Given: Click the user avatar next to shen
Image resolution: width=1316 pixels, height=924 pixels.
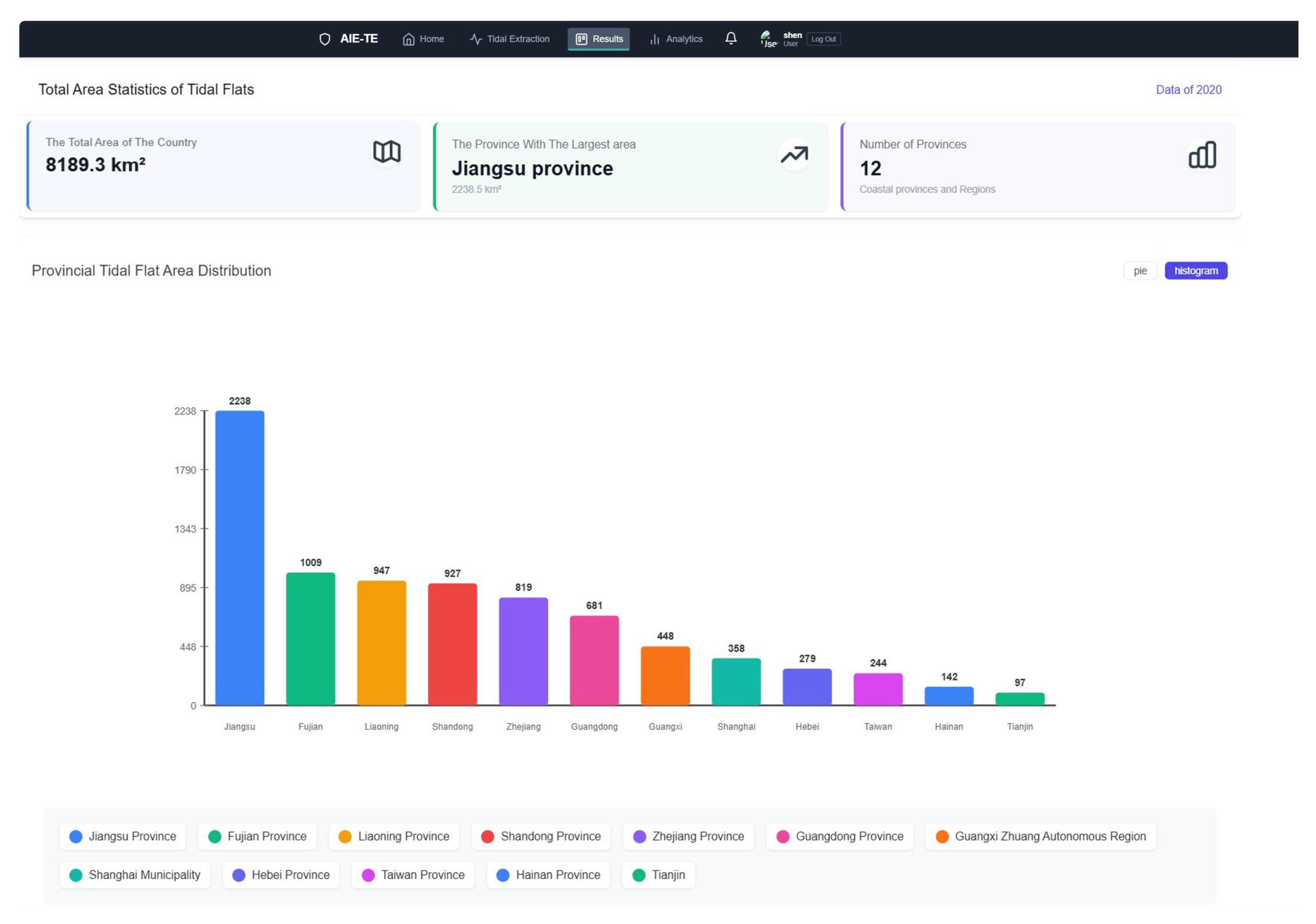Looking at the screenshot, I should click(768, 39).
